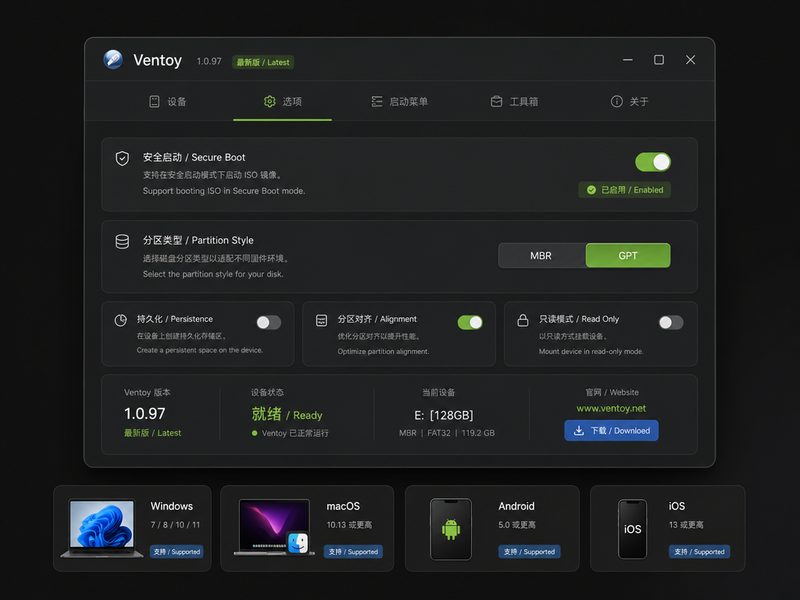800x600 pixels.
Task: Click the Ventoy title text
Action: pyautogui.click(x=158, y=60)
